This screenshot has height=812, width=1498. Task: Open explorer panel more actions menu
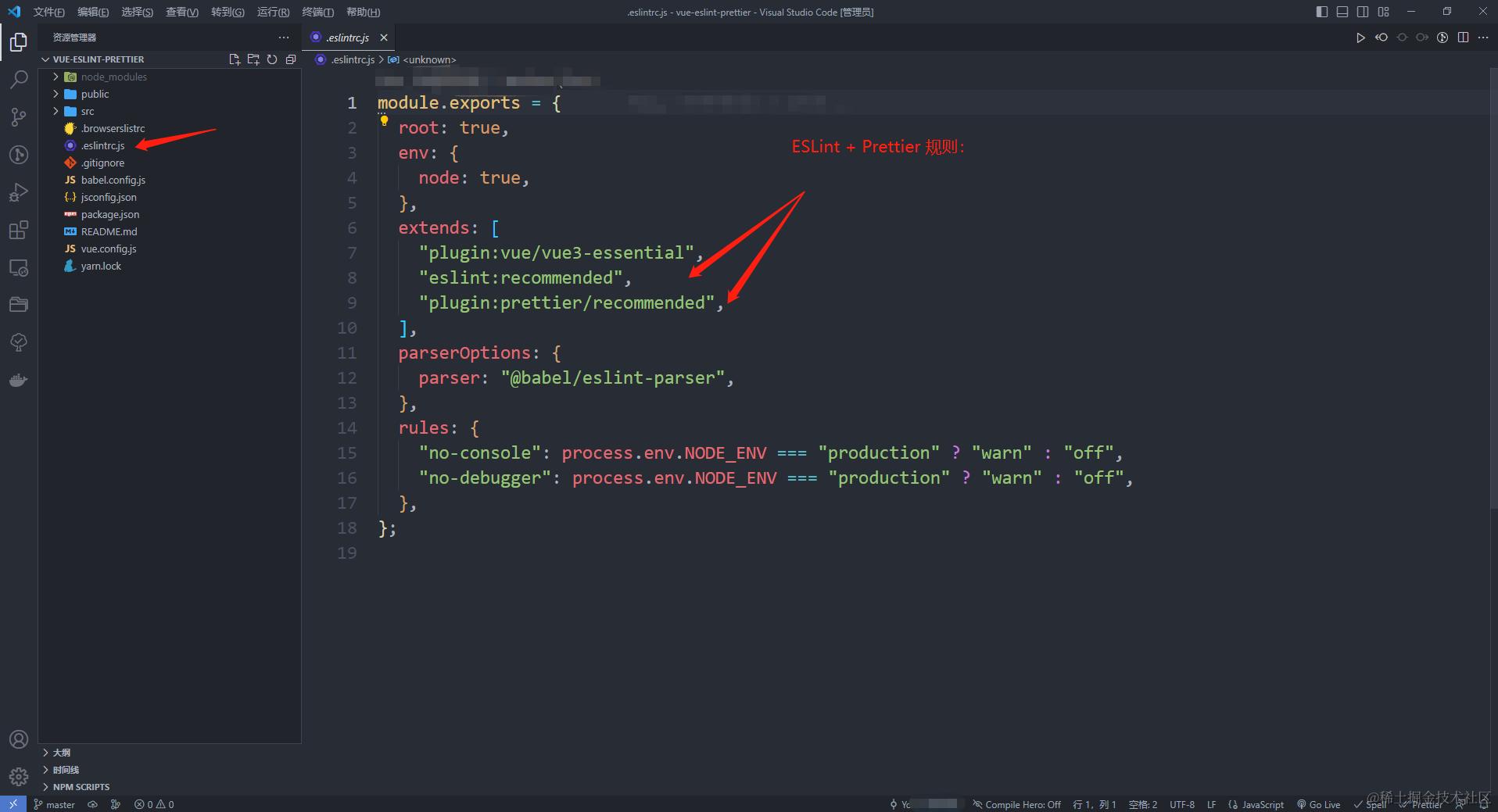(x=284, y=38)
